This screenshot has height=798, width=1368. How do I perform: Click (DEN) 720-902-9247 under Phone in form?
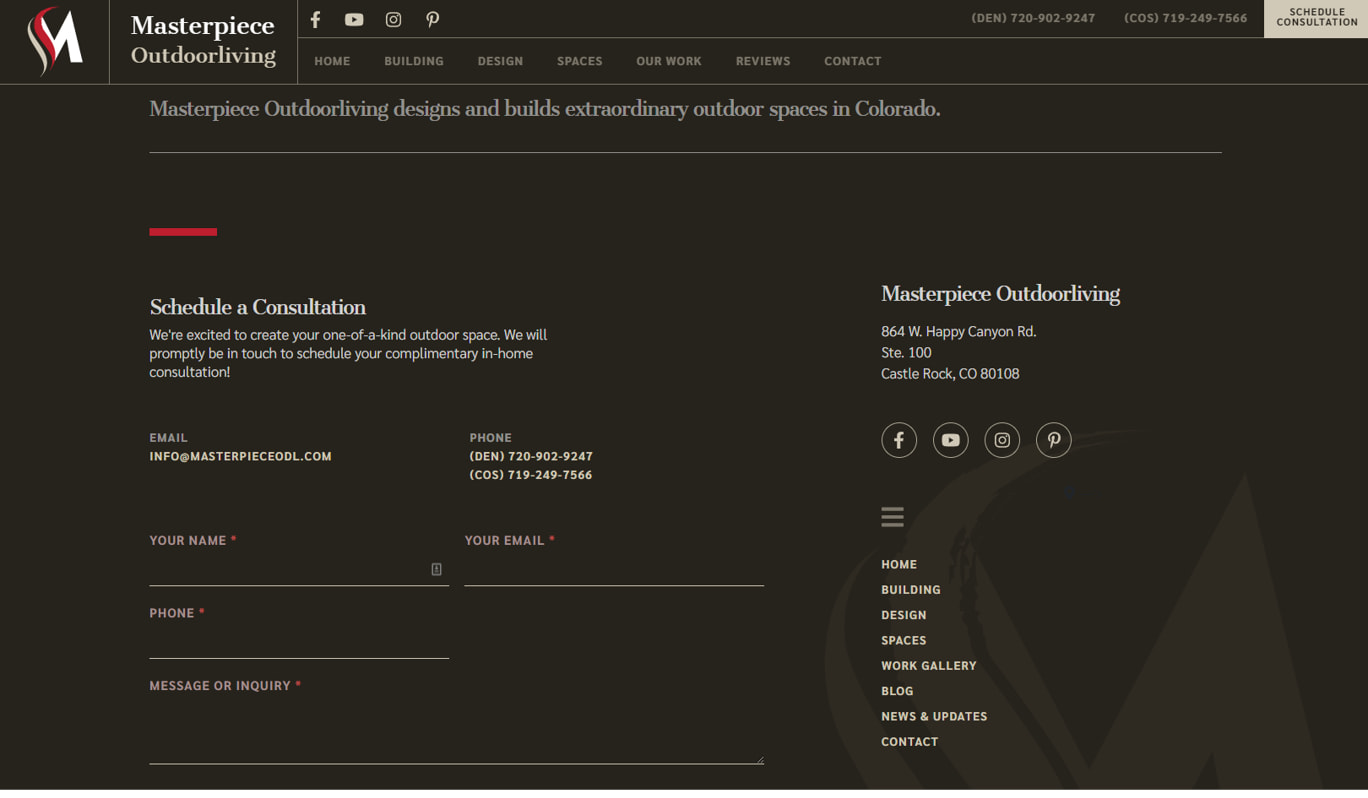(531, 456)
